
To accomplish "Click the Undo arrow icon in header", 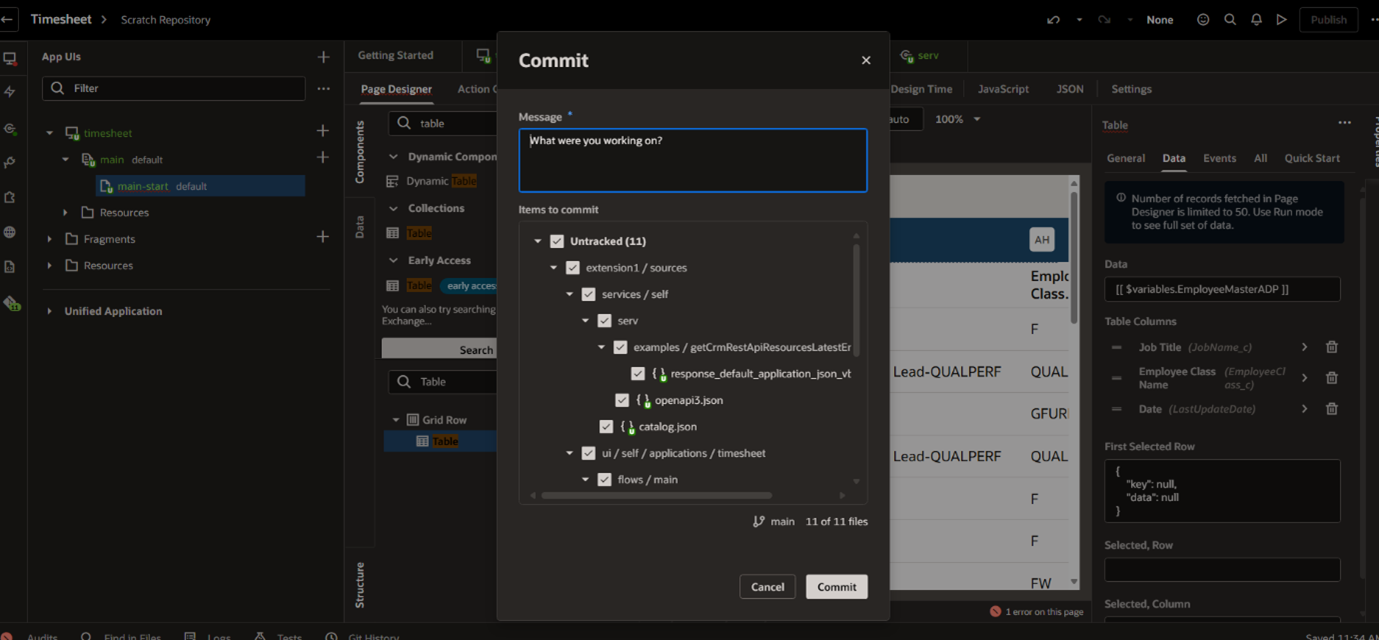I will [x=1053, y=20].
